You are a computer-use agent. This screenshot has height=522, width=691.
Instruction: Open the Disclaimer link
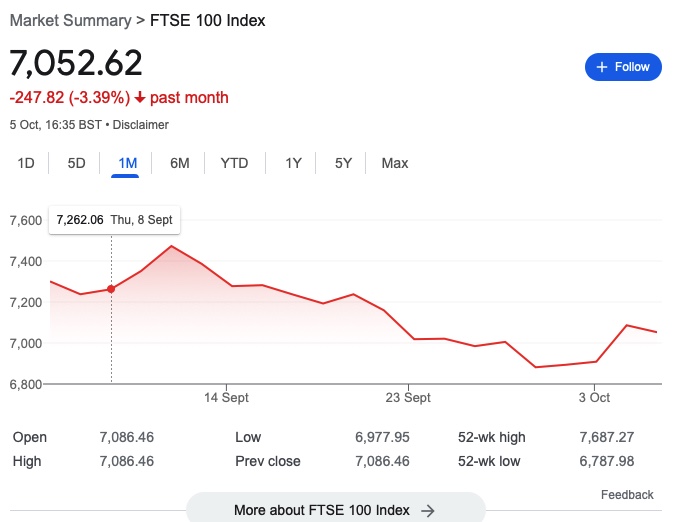tap(141, 125)
